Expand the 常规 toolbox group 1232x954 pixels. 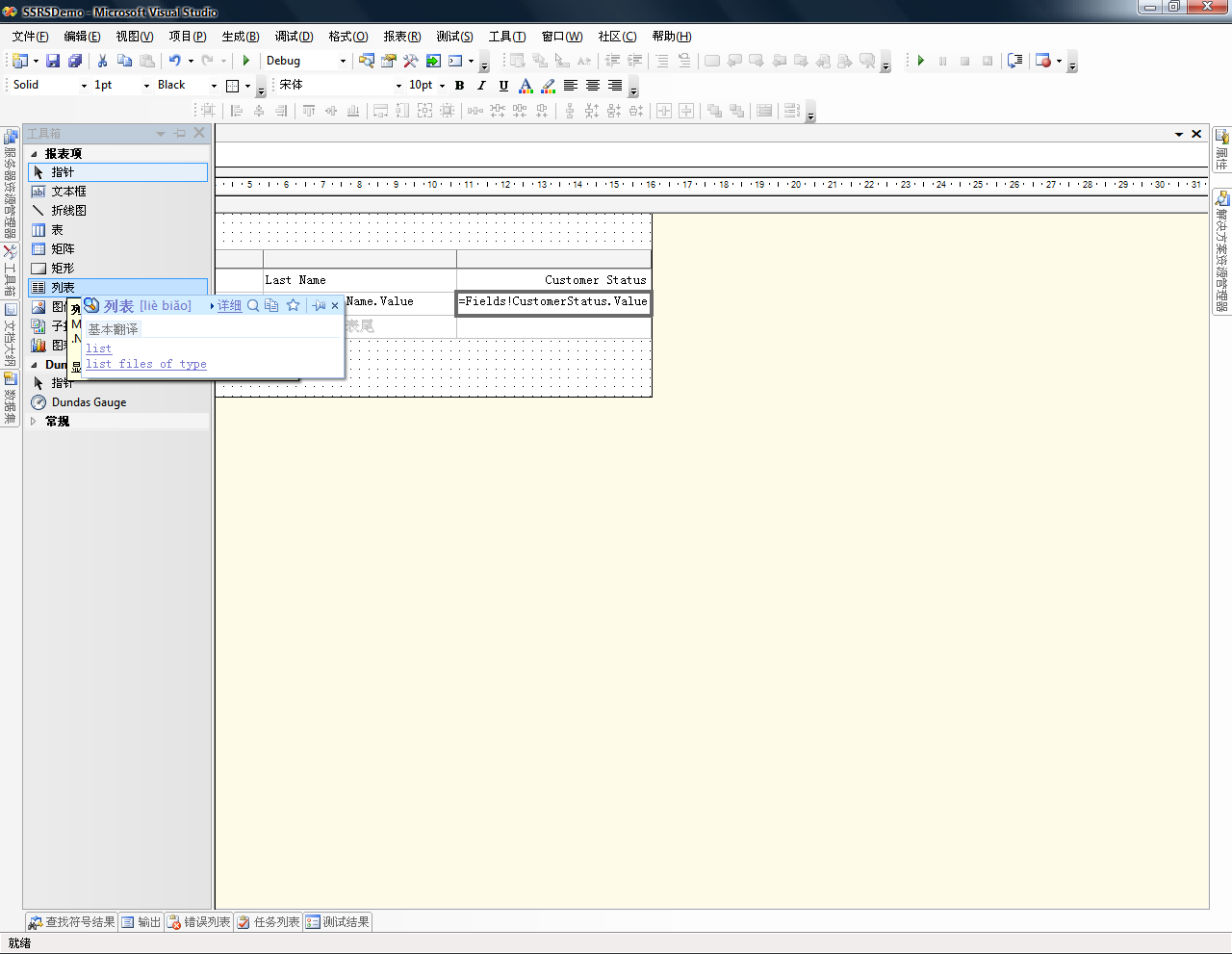coord(35,422)
